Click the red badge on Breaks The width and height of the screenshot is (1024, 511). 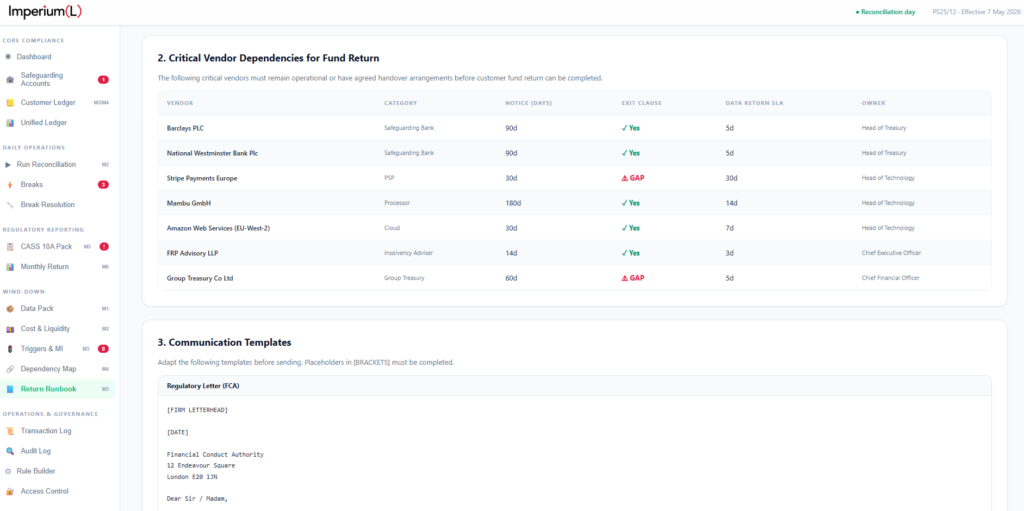103,185
